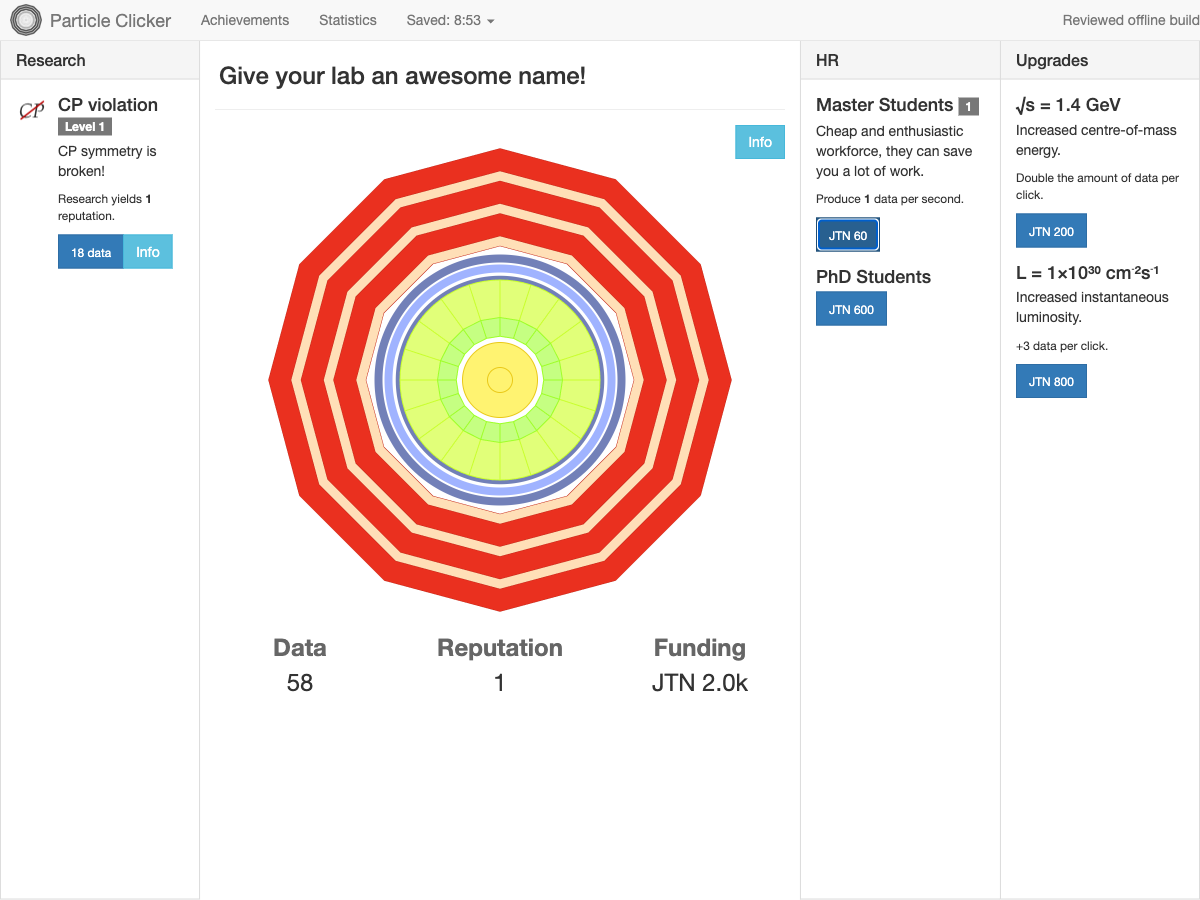This screenshot has height=900, width=1200.
Task: Click "+3 data per click." text
Action: tap(1062, 346)
